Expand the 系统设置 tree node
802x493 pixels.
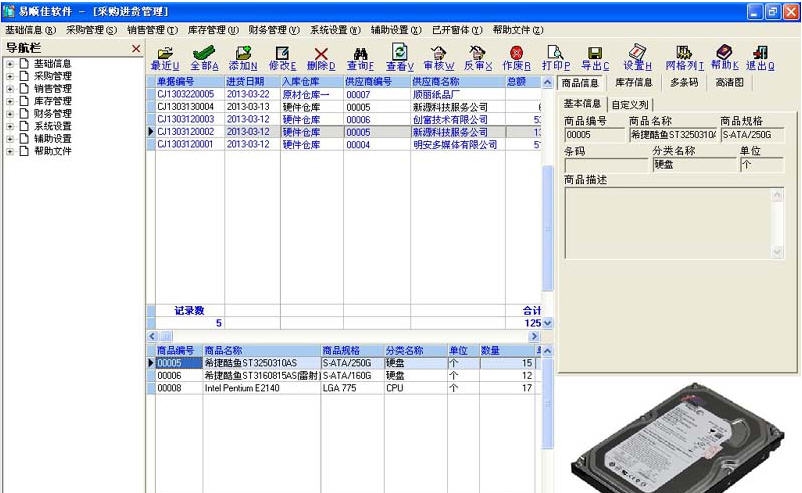(x=10, y=126)
